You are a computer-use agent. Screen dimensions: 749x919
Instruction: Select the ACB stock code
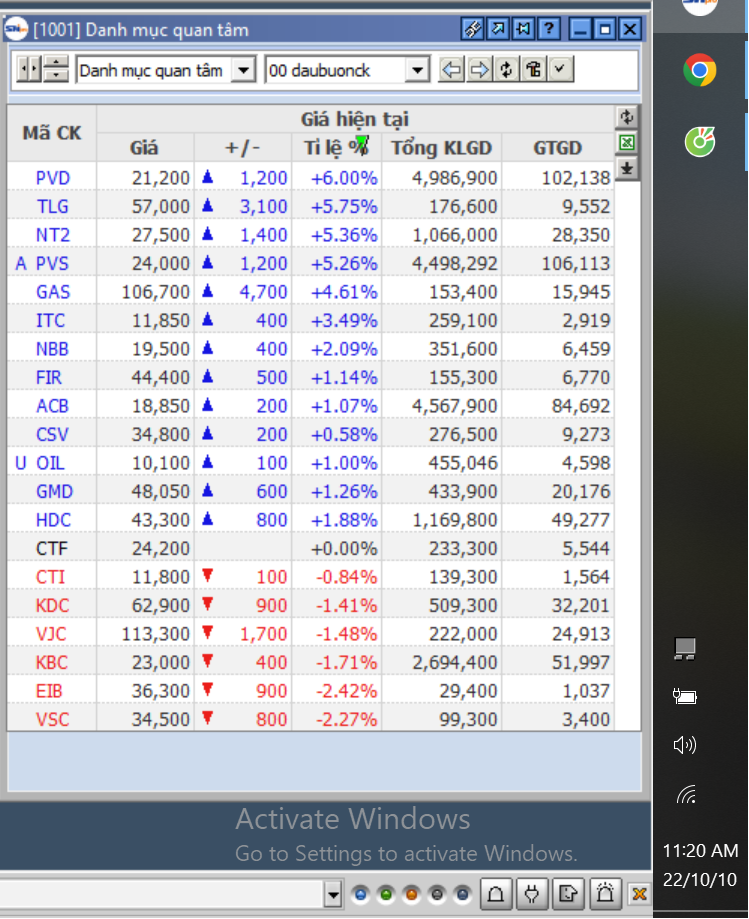pos(52,406)
